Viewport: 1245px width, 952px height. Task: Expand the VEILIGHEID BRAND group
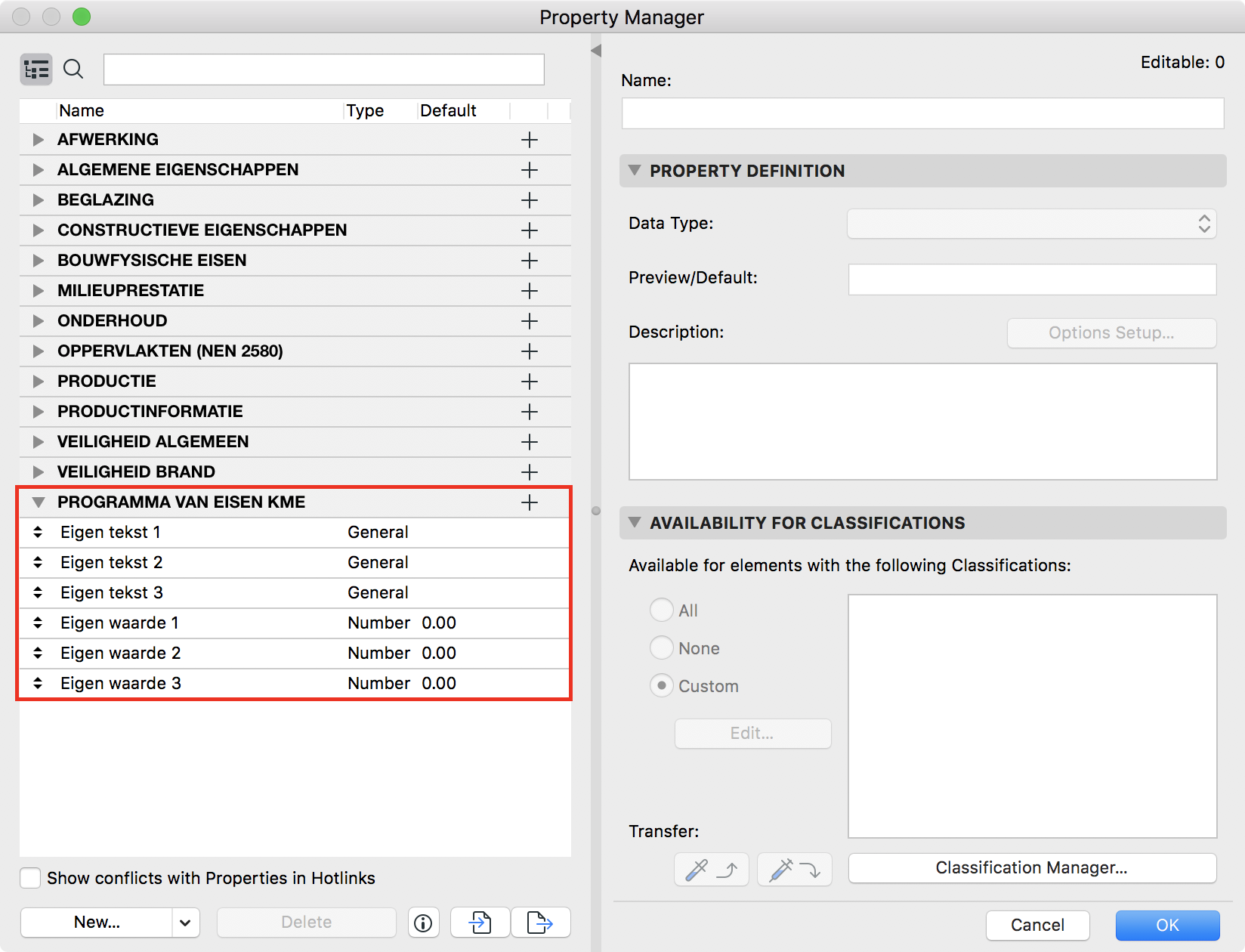[x=38, y=472]
